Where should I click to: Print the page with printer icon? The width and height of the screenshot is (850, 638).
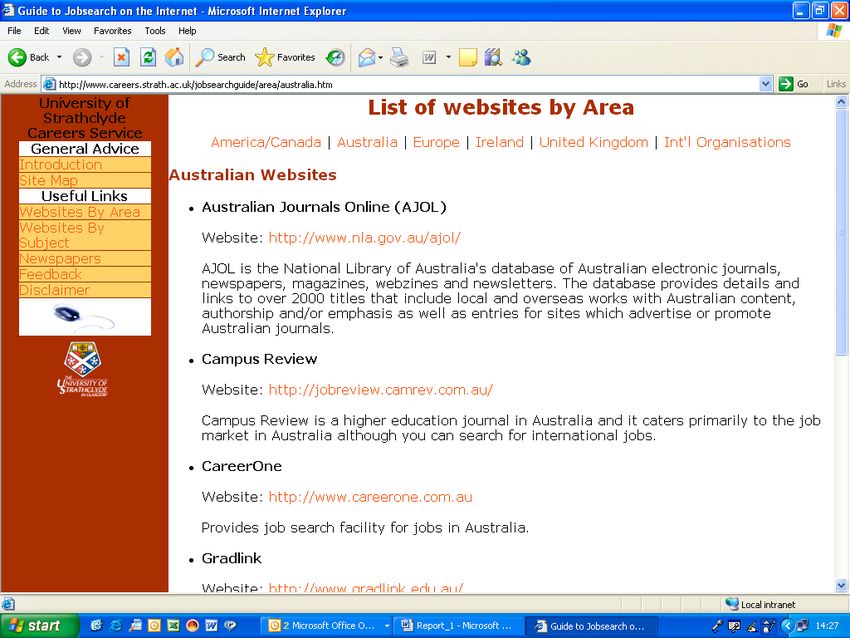(x=400, y=57)
